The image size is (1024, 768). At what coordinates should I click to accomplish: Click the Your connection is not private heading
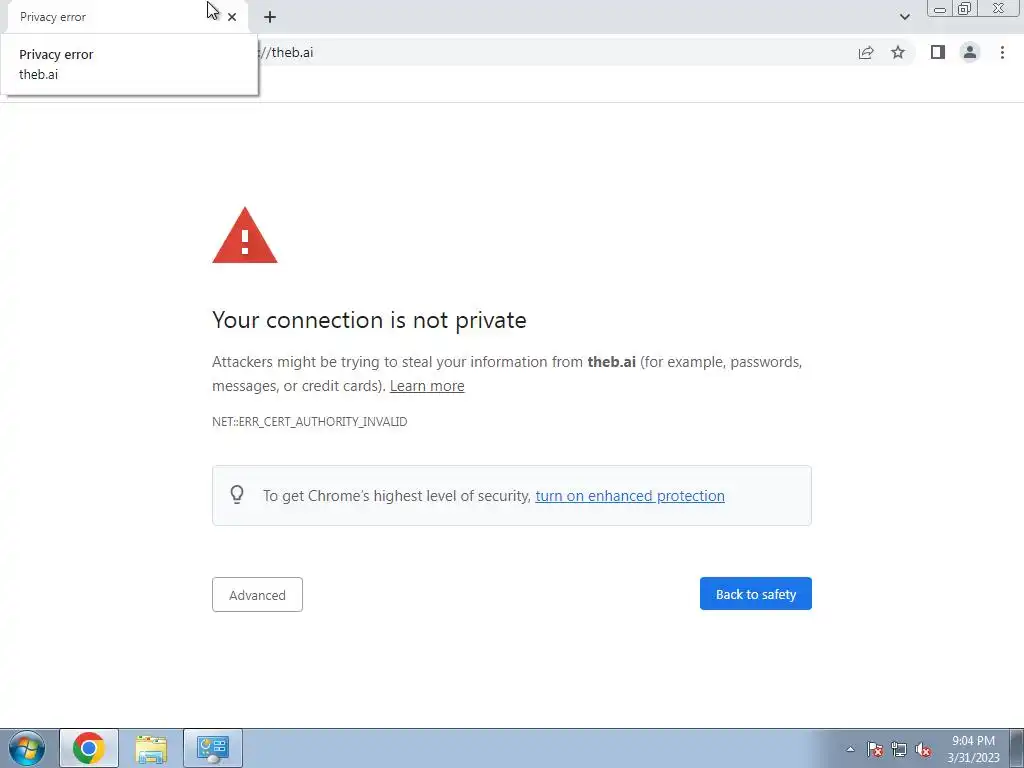[369, 320]
